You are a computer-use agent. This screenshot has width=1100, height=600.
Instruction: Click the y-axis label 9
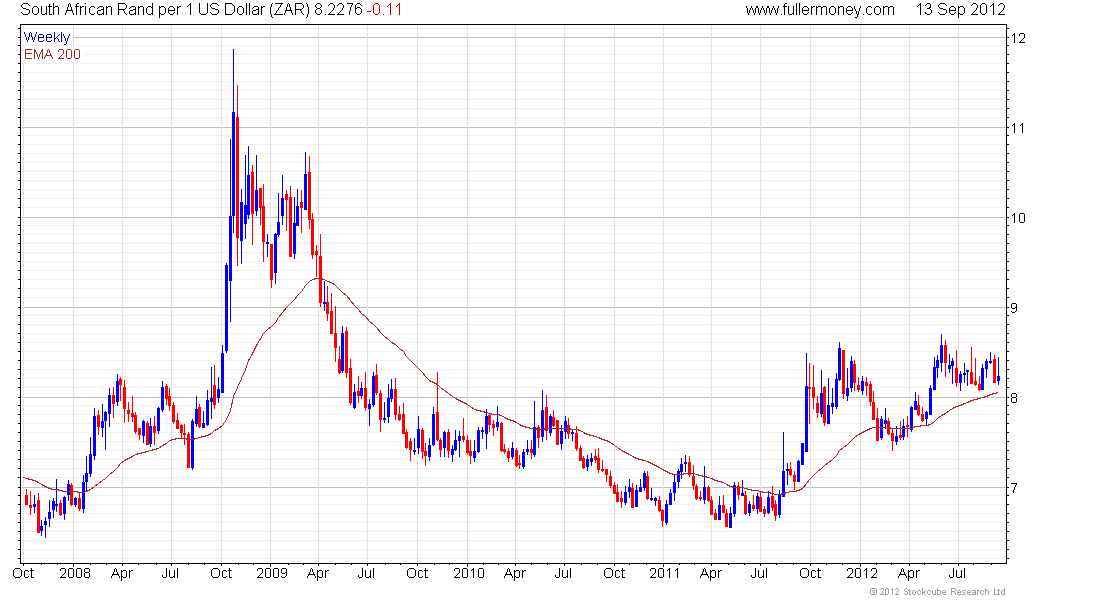point(1014,307)
